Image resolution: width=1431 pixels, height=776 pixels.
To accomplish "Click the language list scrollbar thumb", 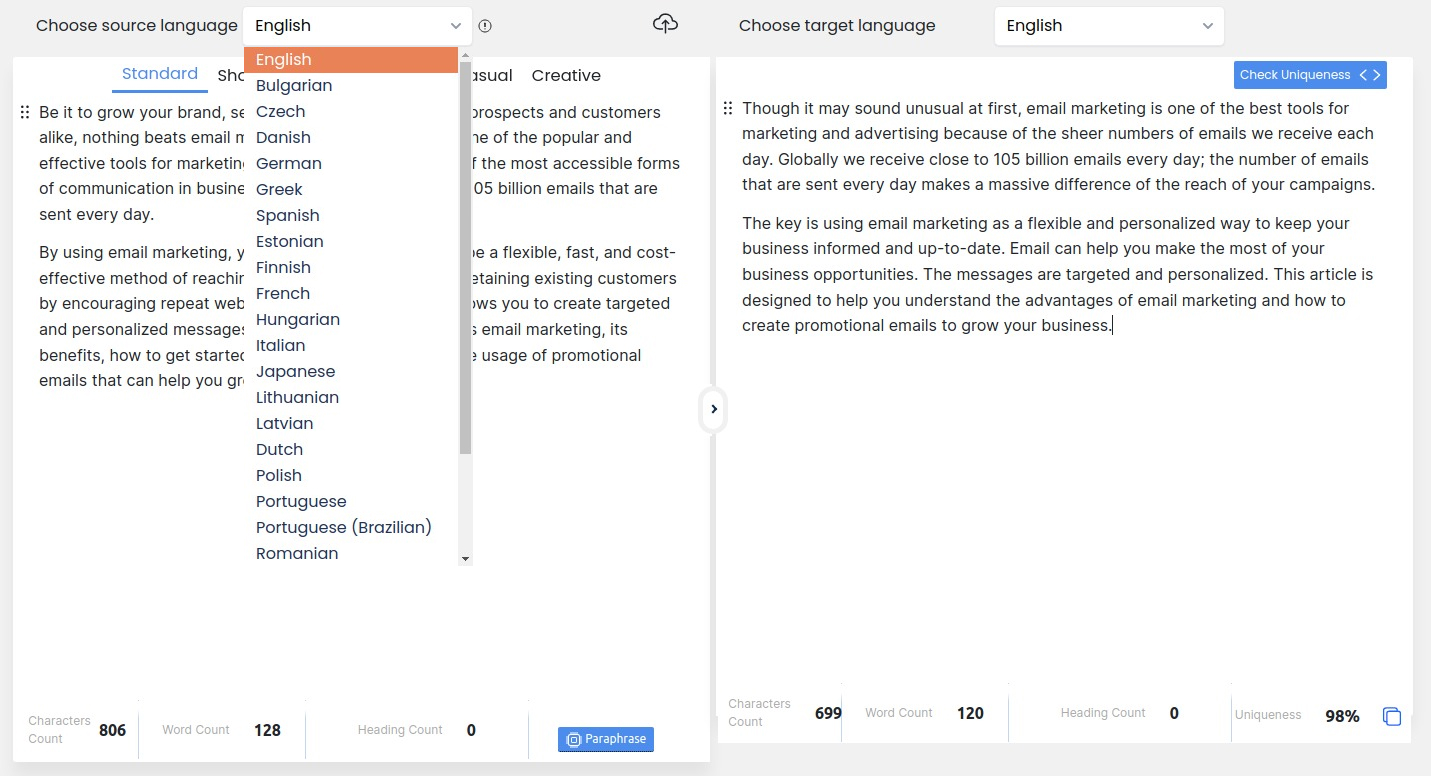I will pyautogui.click(x=465, y=260).
